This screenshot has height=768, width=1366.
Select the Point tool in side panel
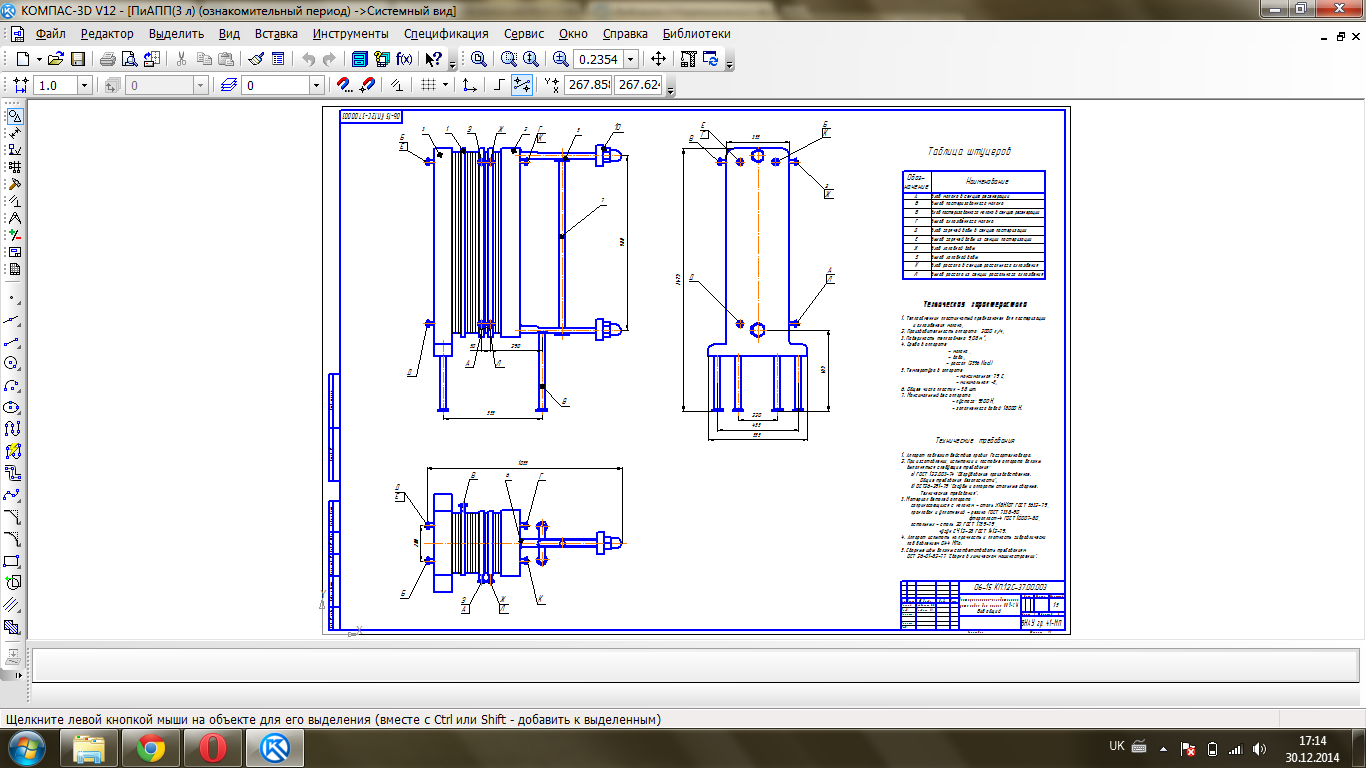[13, 298]
